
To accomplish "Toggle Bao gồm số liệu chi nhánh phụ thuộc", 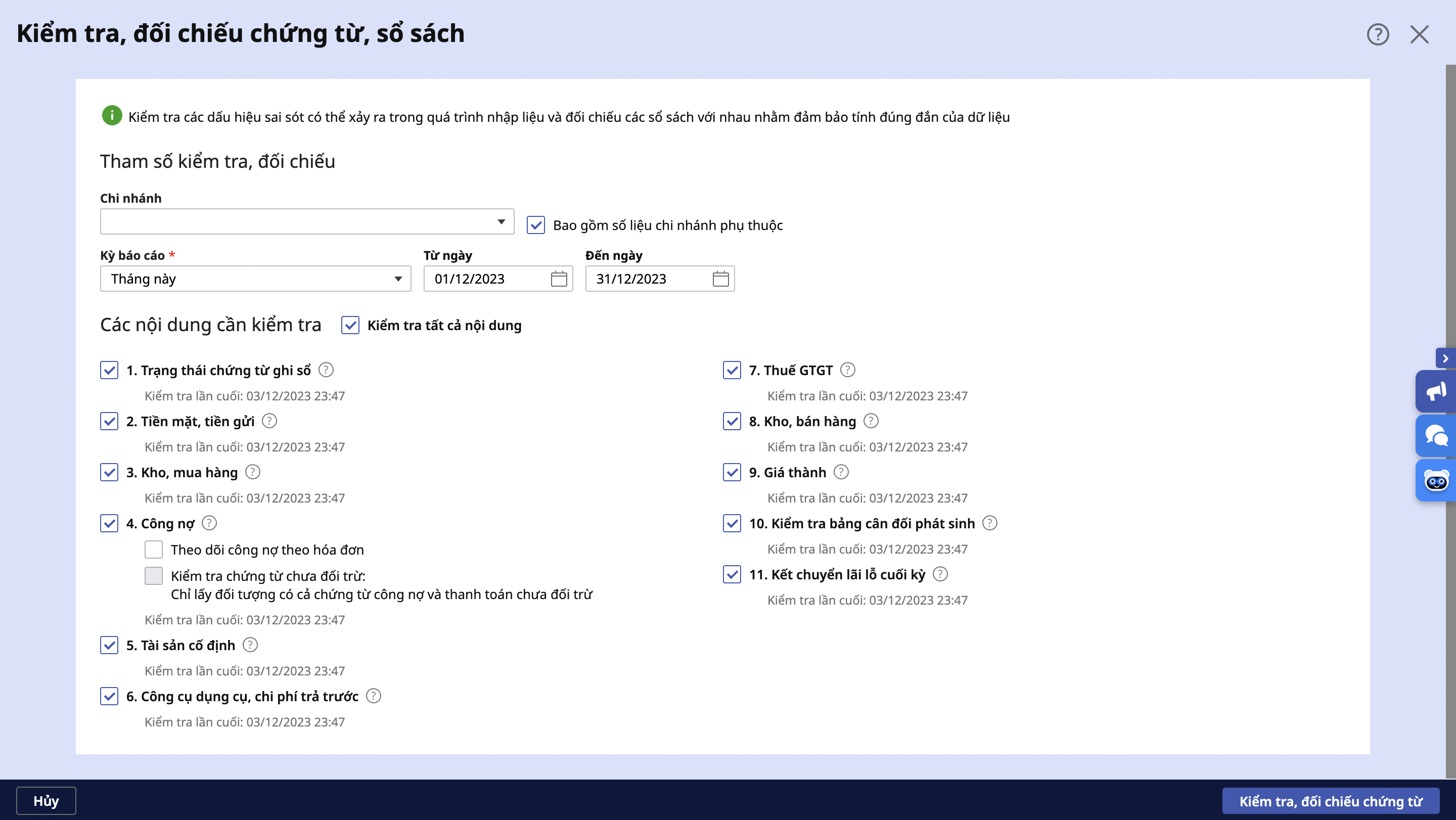I will (535, 225).
